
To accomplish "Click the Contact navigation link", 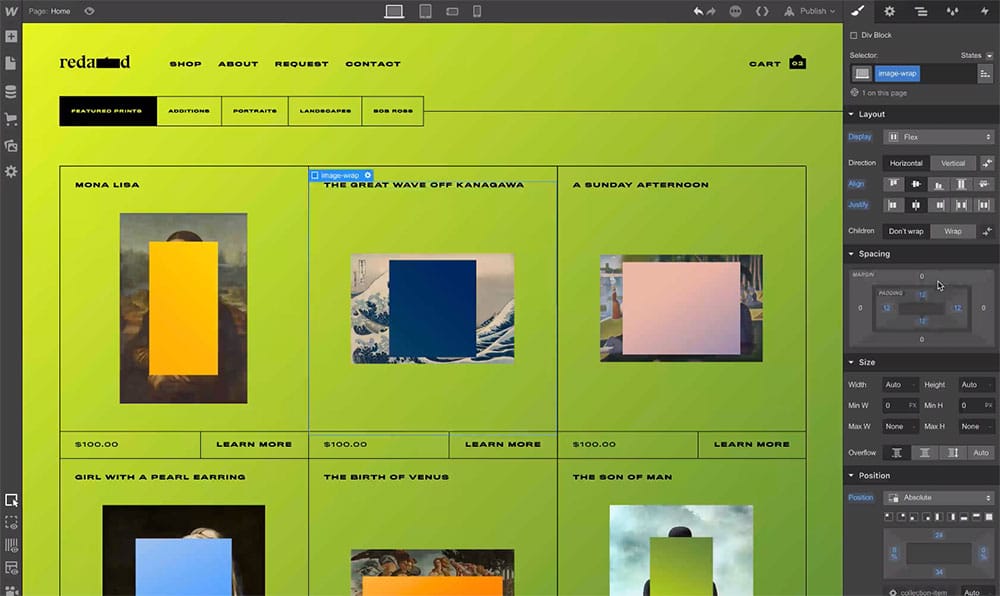I will (373, 64).
